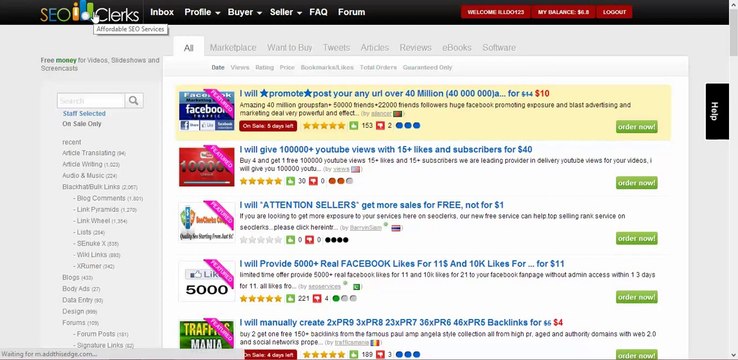Order the 5000 Facebook Likes service
Image resolution: width=738 pixels, height=360 pixels.
tap(636, 297)
